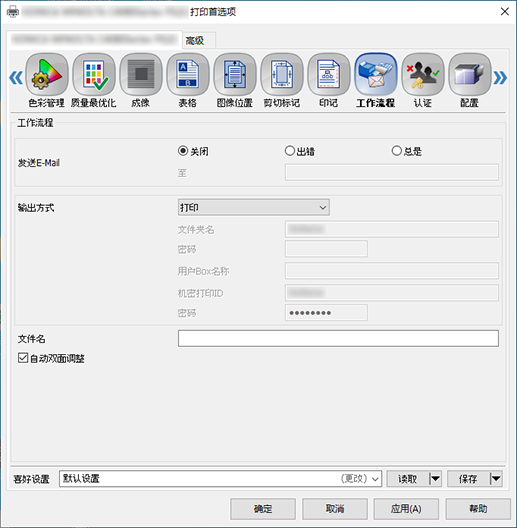Click the 应用(A) button
Viewport: 517px width, 528px height.
tap(406, 509)
